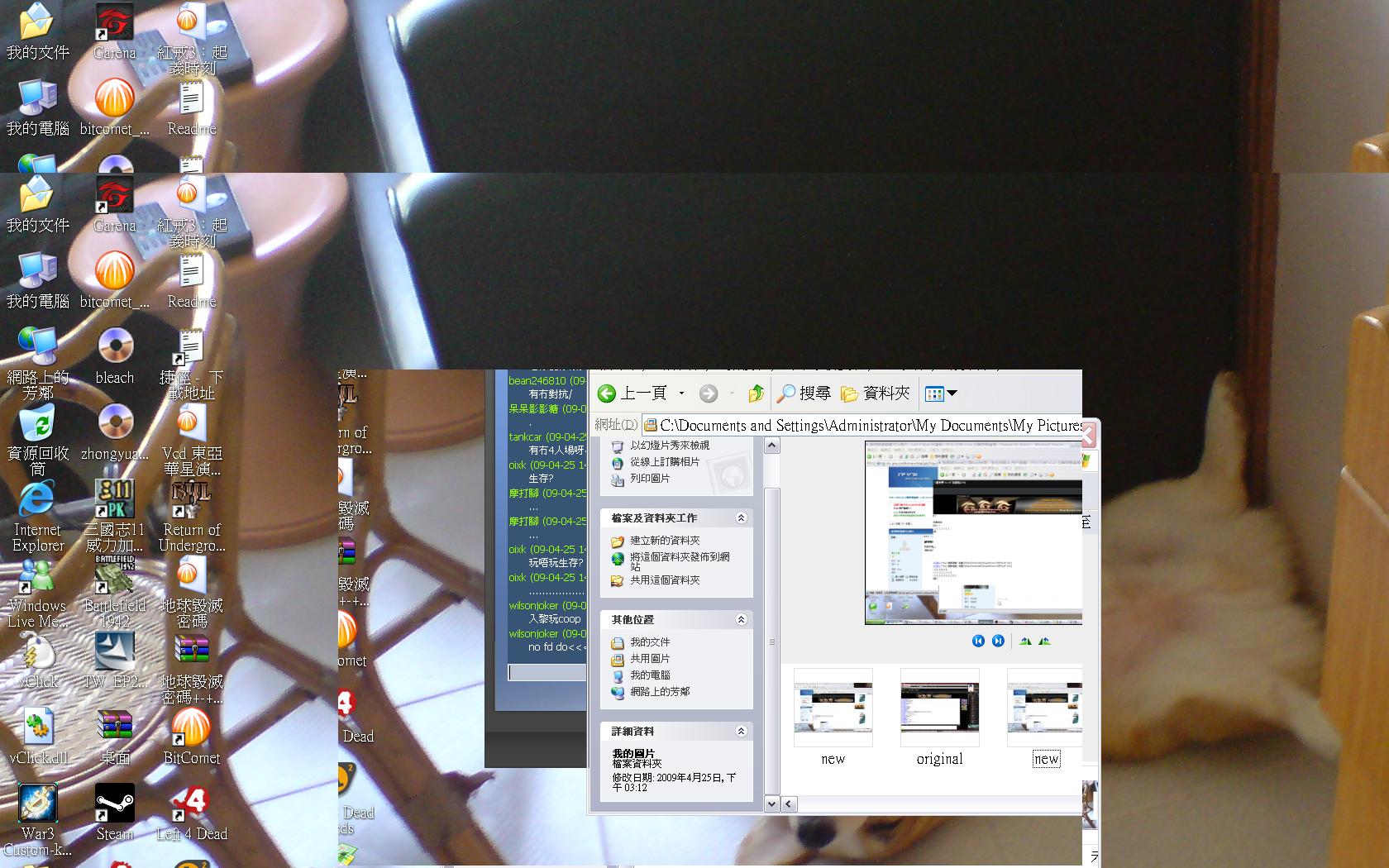Launch 三國志11威力加... game shortcut
1389x868 pixels.
point(115,515)
